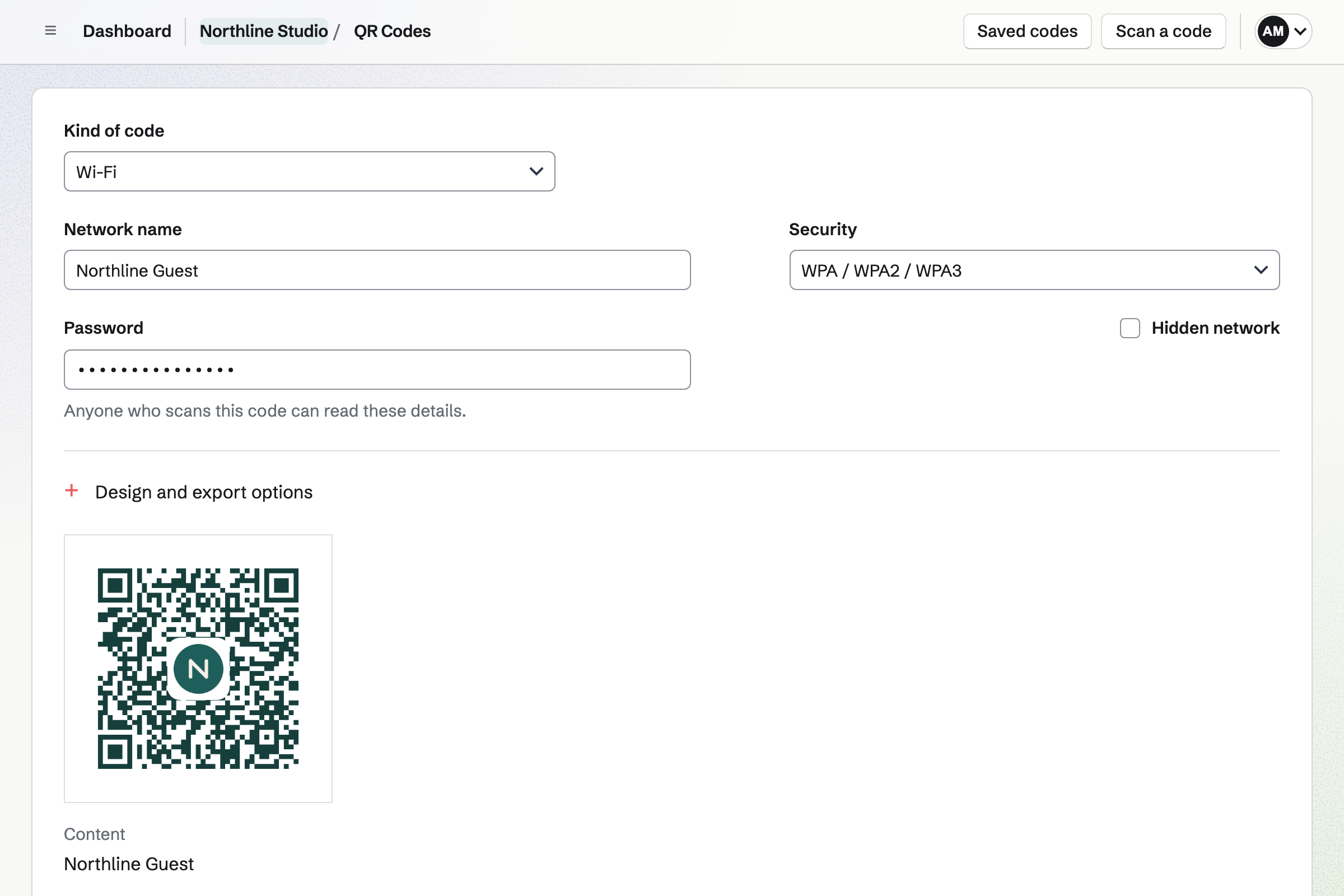Click the 'Northline Guest' content text
This screenshot has width=1344, height=896.
(x=129, y=864)
